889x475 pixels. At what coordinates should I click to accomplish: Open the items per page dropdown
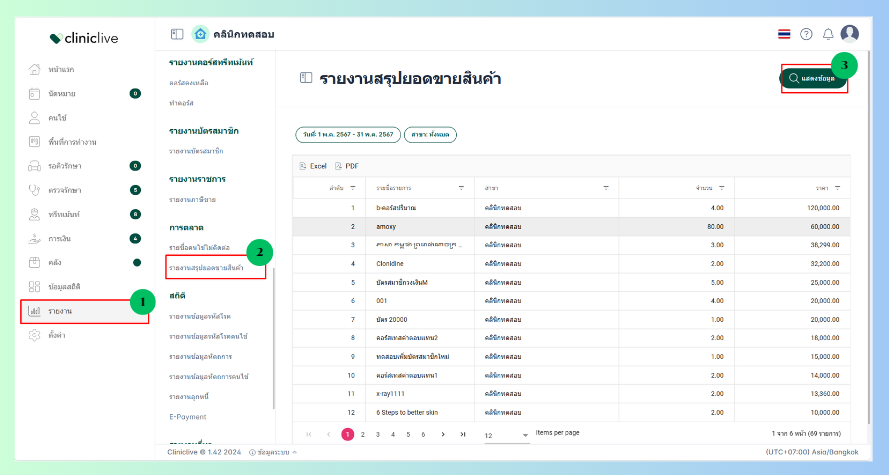[x=506, y=435]
